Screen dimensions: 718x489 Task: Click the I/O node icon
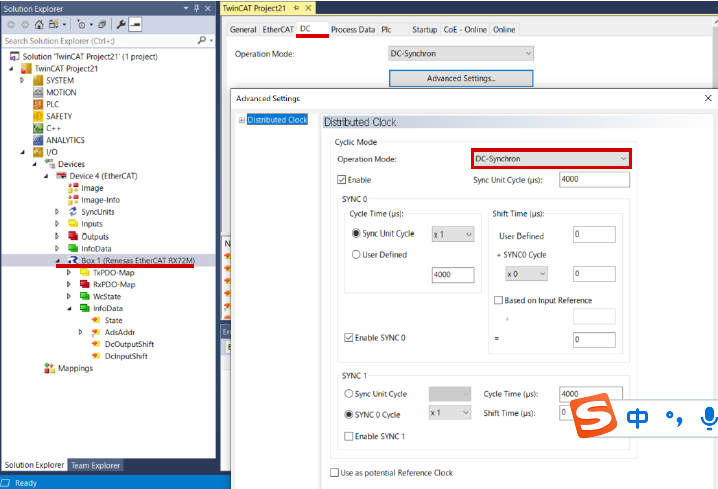click(x=38, y=152)
